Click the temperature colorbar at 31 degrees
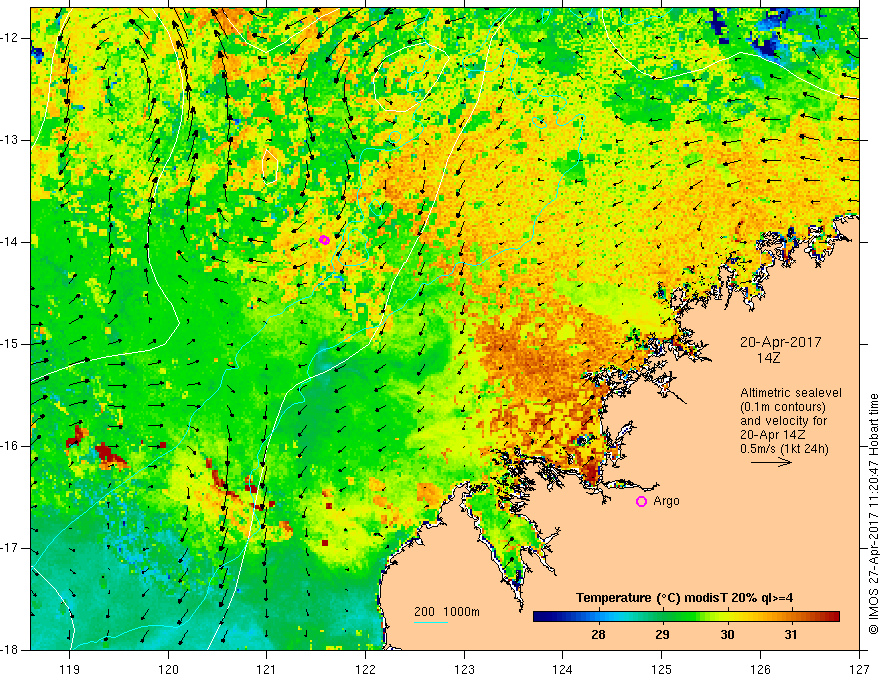This screenshot has height=680, width=880. click(791, 617)
